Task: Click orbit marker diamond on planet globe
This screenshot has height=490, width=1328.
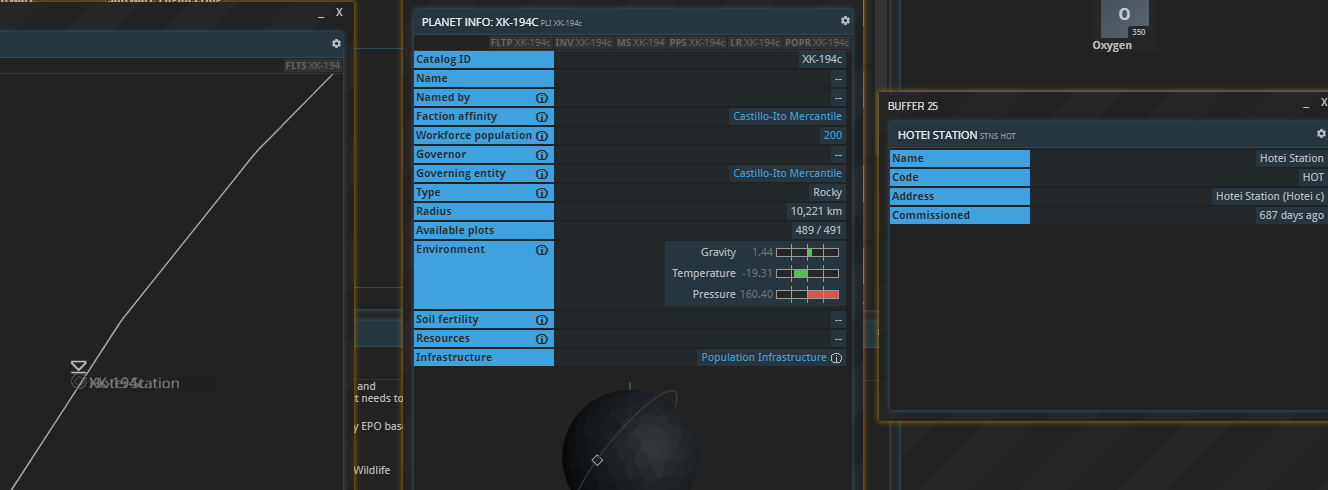Action: coord(597,460)
